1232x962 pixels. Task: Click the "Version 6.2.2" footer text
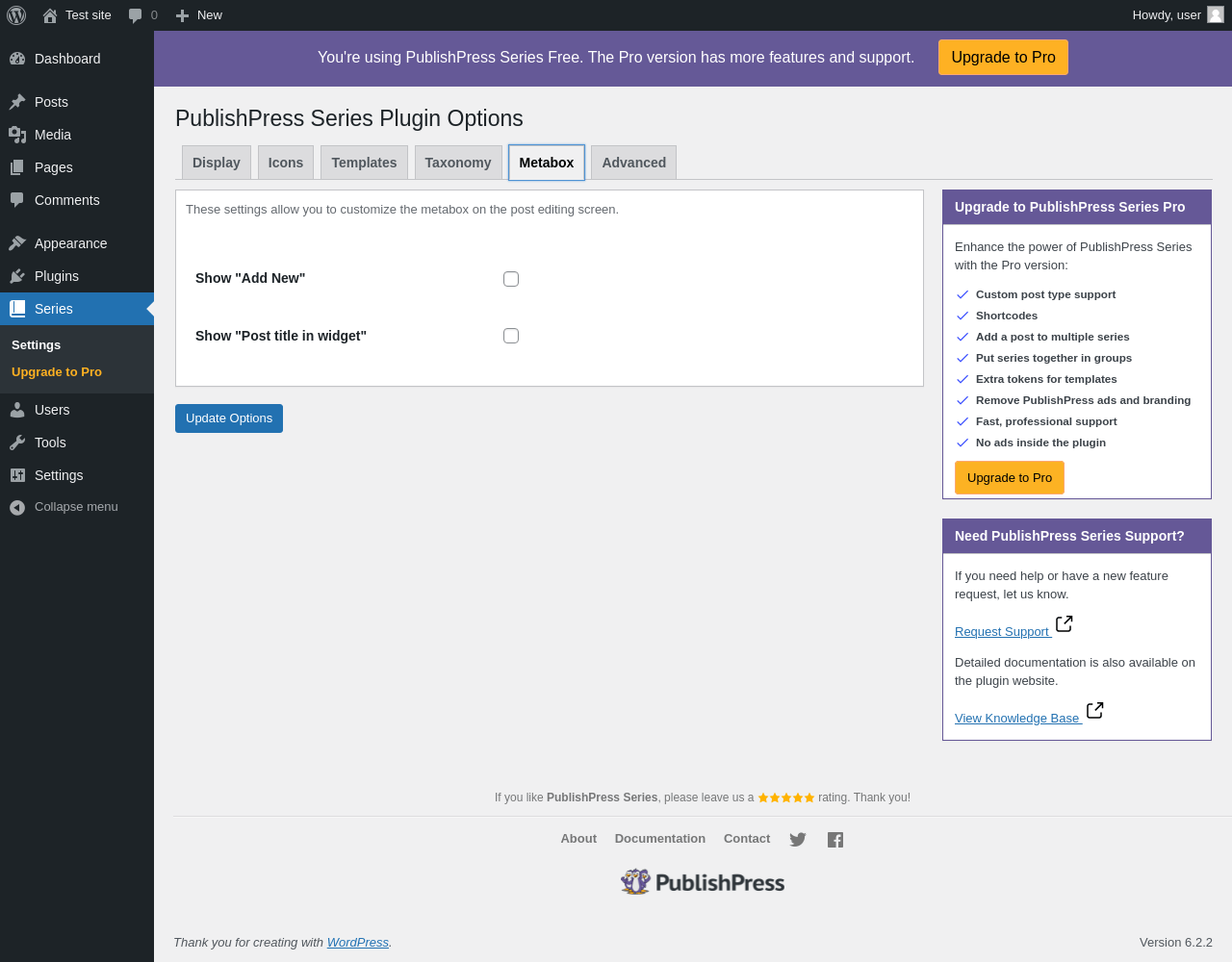(1176, 943)
